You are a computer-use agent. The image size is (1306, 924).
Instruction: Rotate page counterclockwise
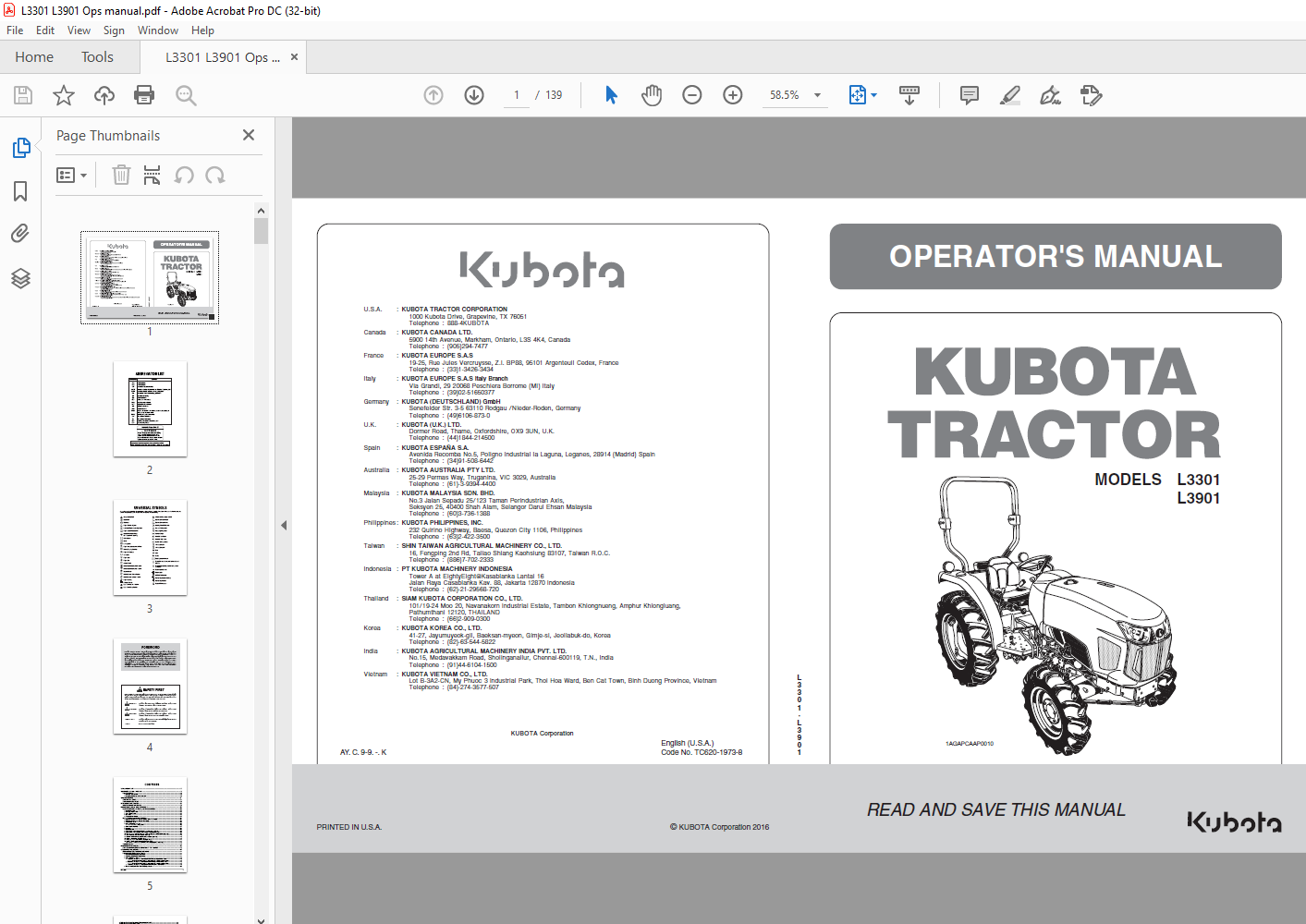[x=184, y=175]
